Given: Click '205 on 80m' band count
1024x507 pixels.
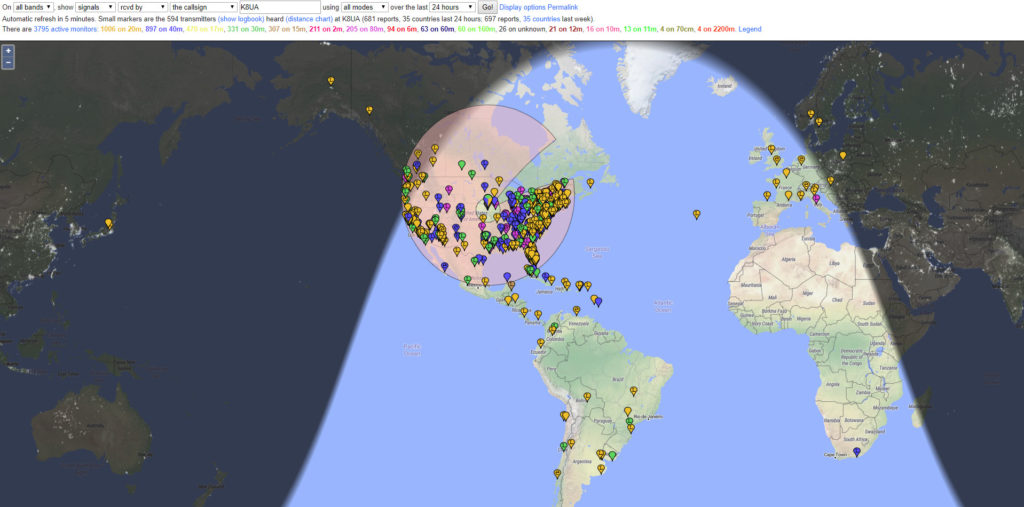Looking at the screenshot, I should click(364, 29).
